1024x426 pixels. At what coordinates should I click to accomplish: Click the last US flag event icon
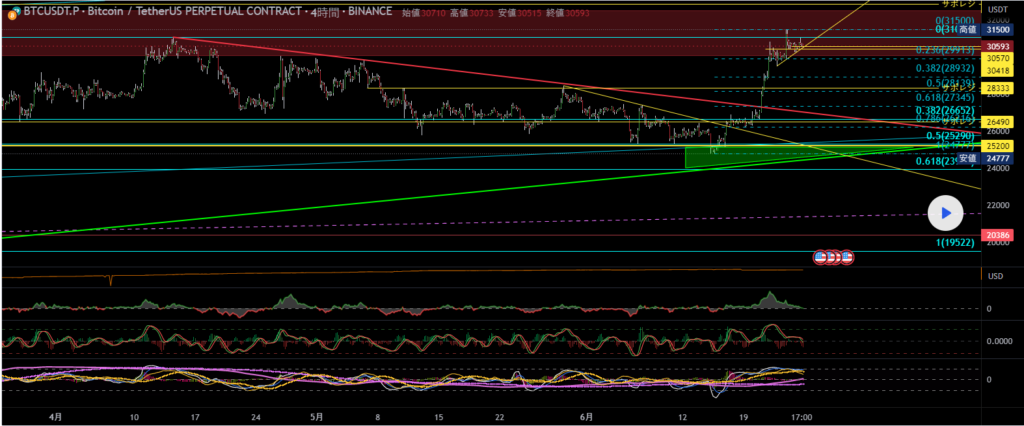[x=847, y=257]
